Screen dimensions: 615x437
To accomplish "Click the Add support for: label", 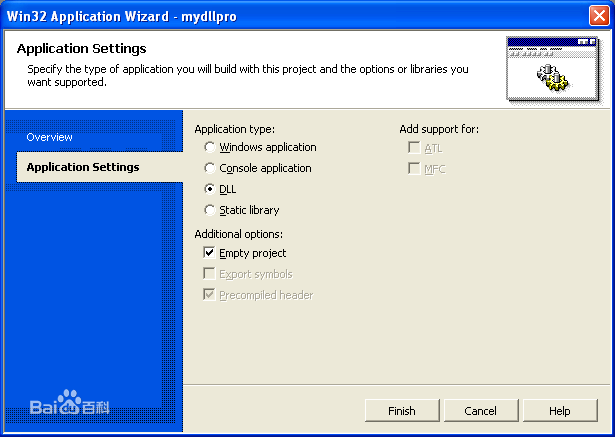I will point(439,129).
